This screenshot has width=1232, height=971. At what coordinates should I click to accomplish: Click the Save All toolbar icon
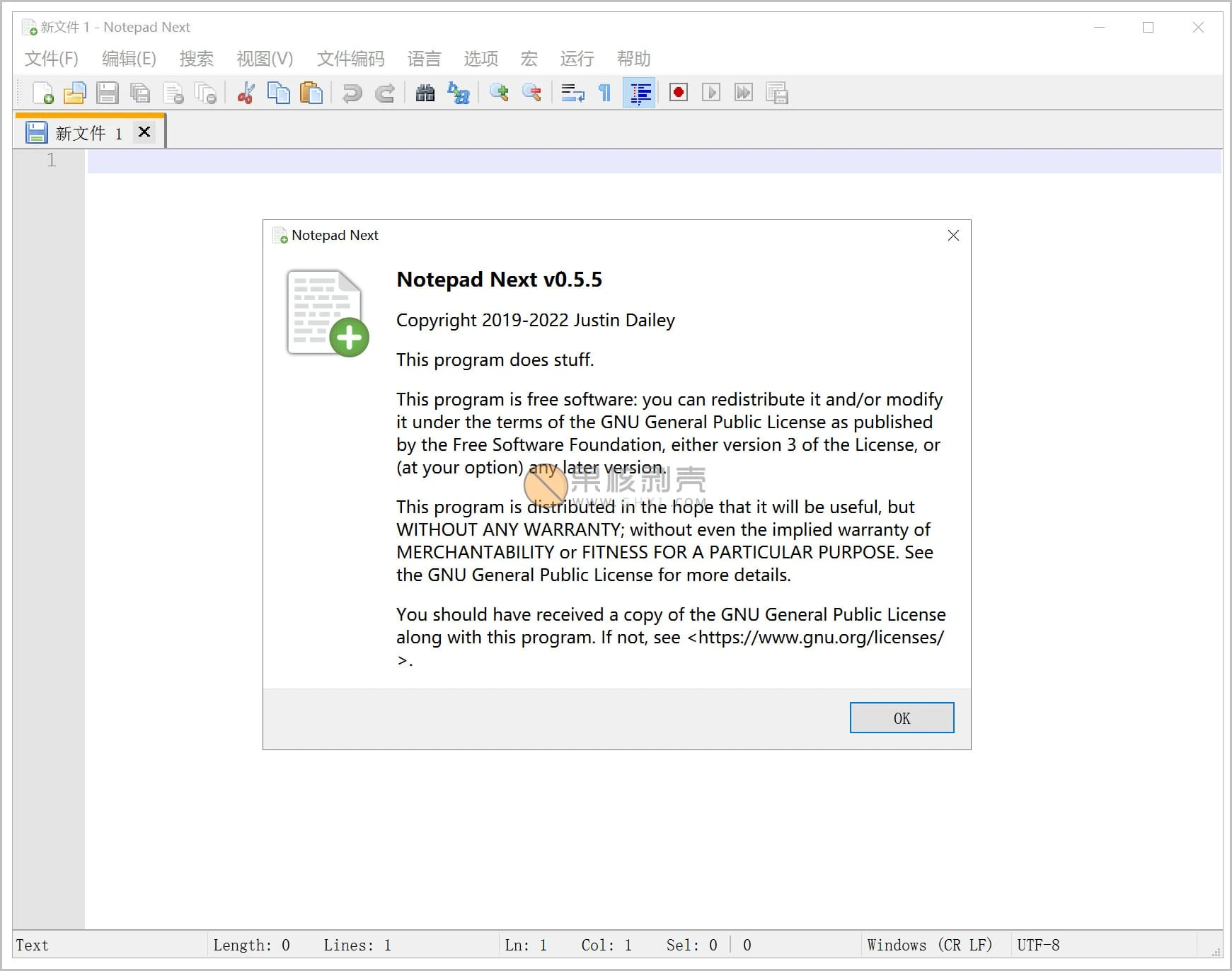140,93
